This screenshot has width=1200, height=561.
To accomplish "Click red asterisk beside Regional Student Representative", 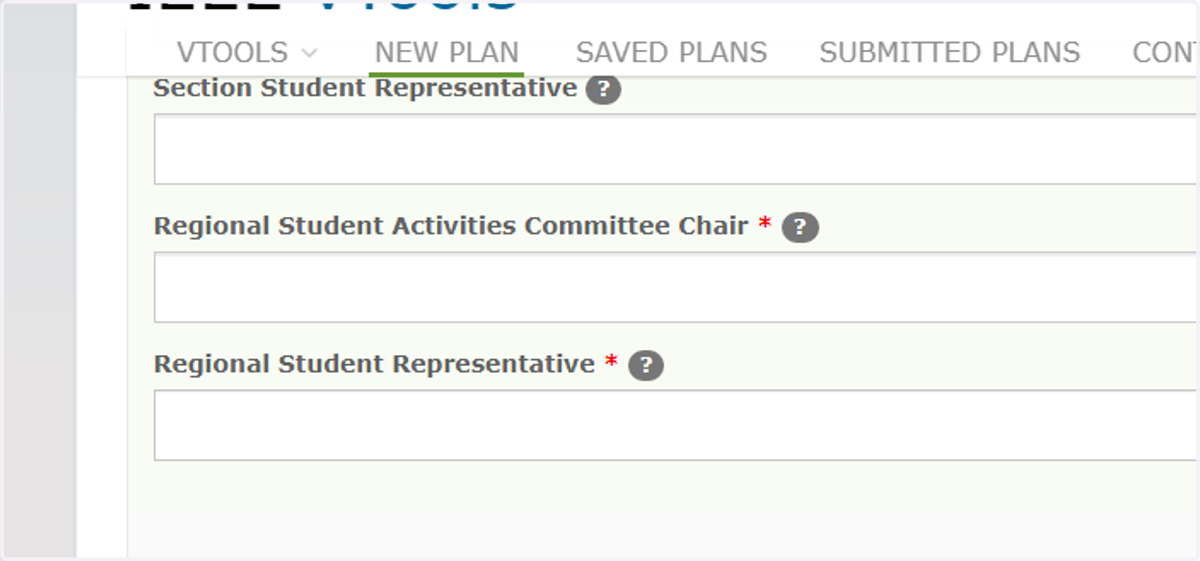I will point(611,361).
